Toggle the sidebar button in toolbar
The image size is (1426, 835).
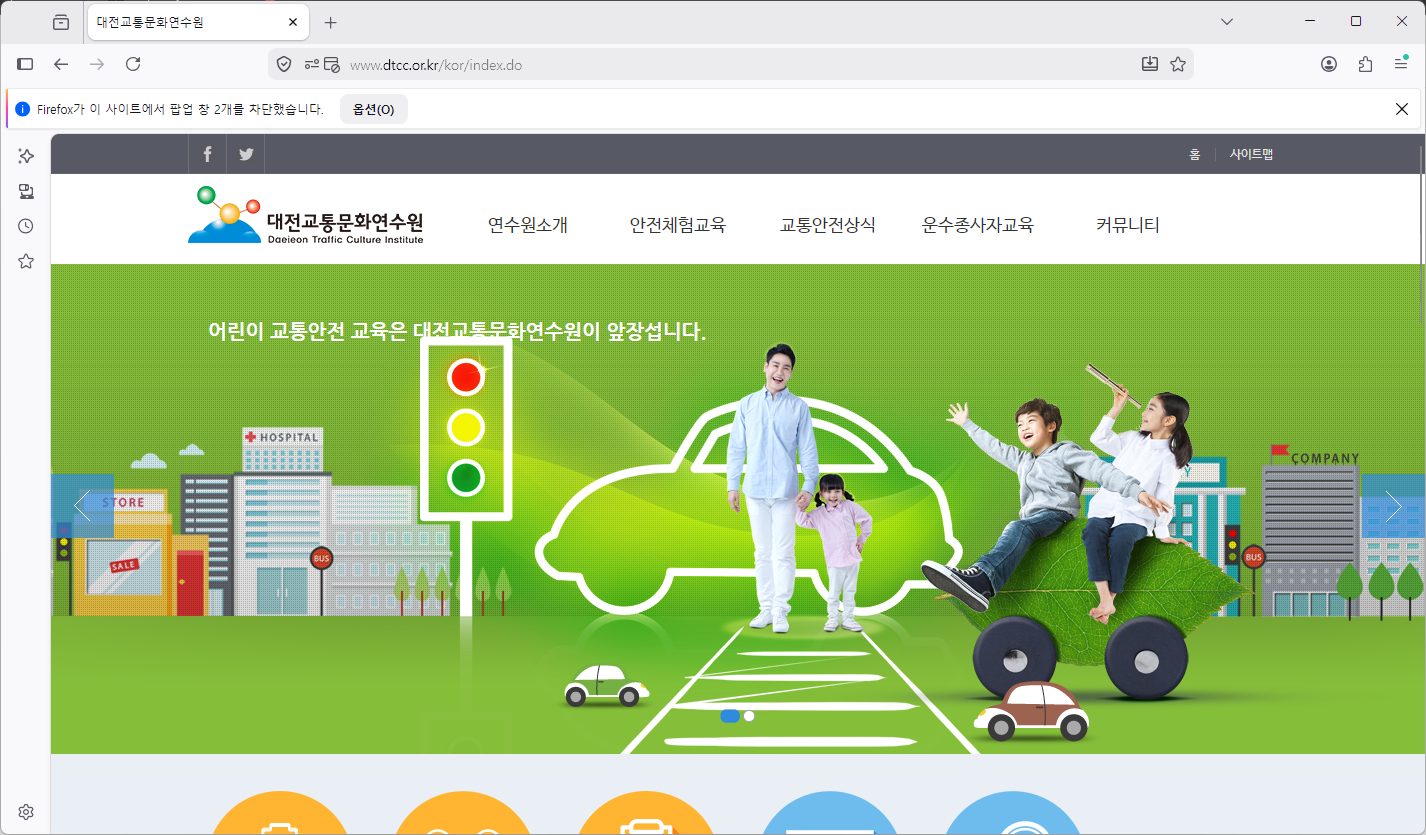click(26, 64)
